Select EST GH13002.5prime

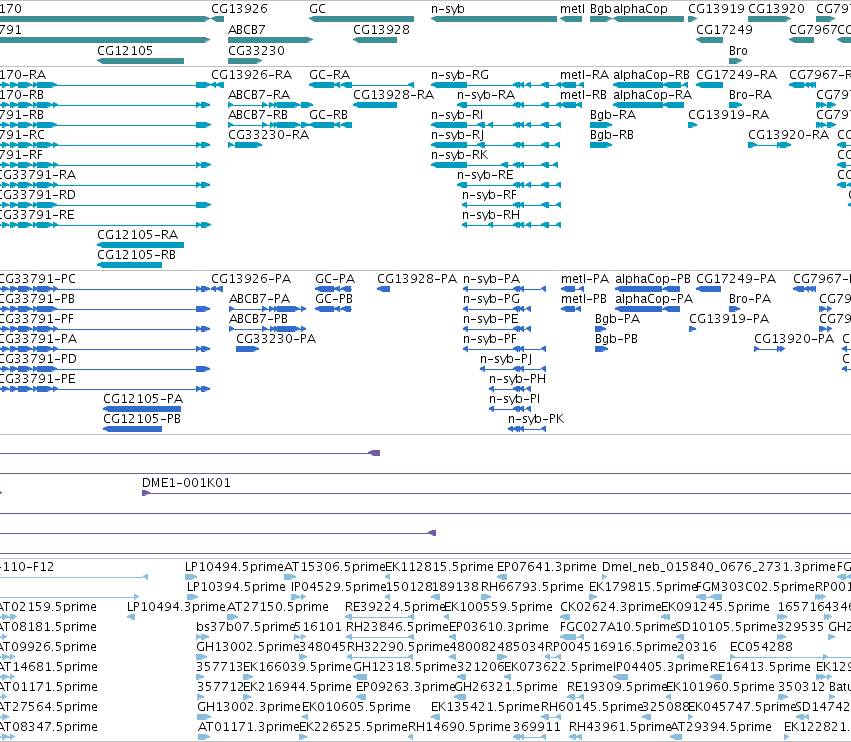point(246,647)
